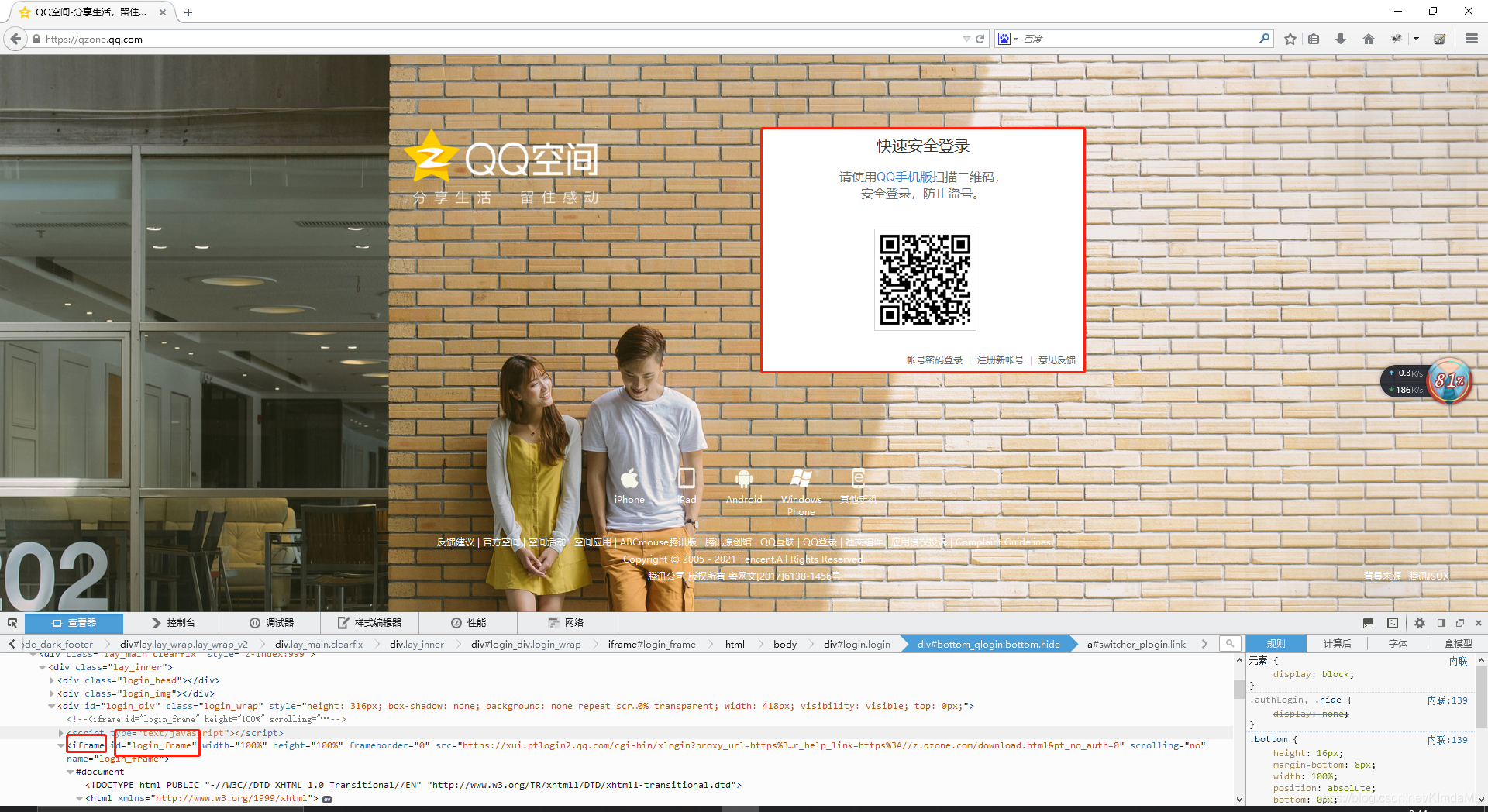Collapse the login_div node
The image size is (1488, 812).
tap(52, 707)
